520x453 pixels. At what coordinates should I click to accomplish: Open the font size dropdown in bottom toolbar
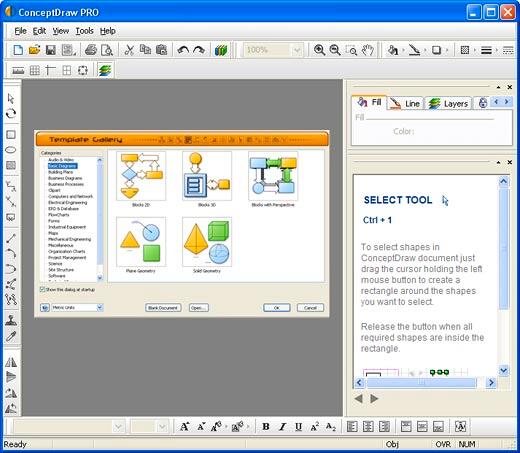[x=162, y=427]
